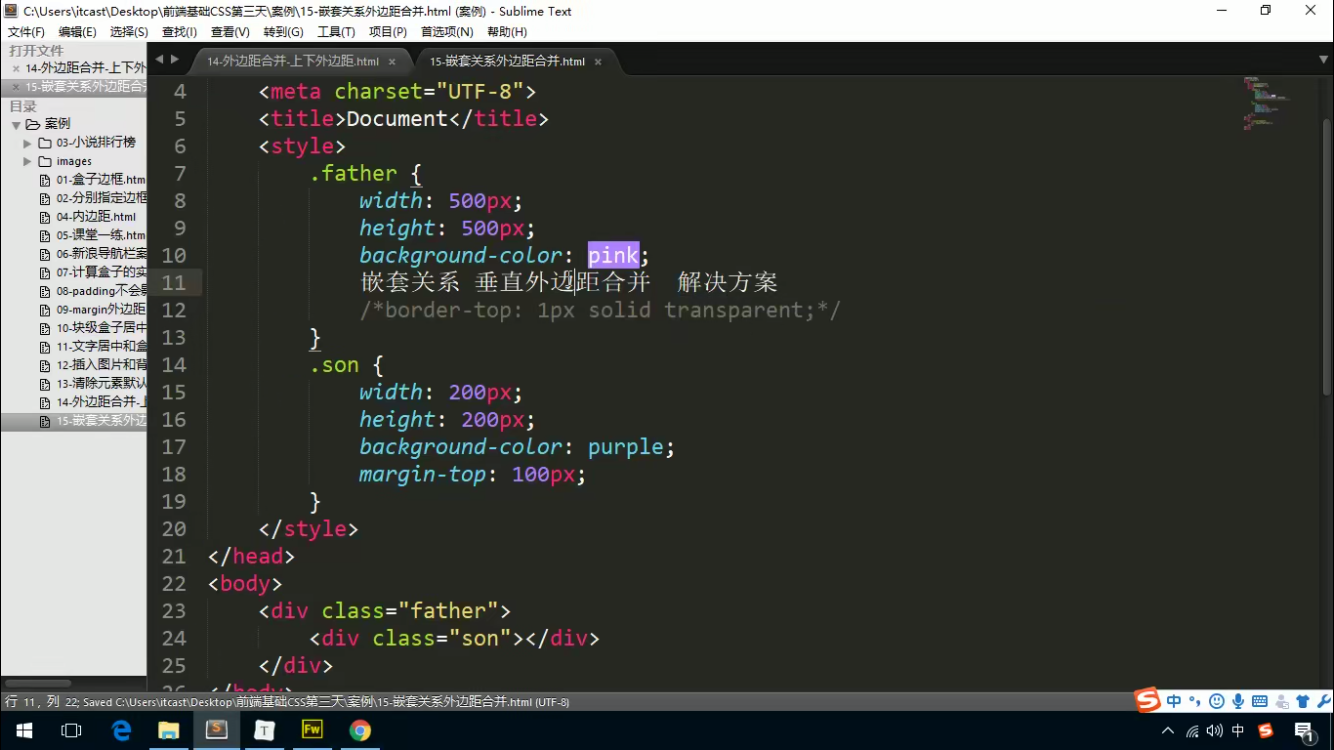Switch to the 14-外边距合并-上下外边距.html tab
The width and height of the screenshot is (1334, 750).
pos(293,61)
